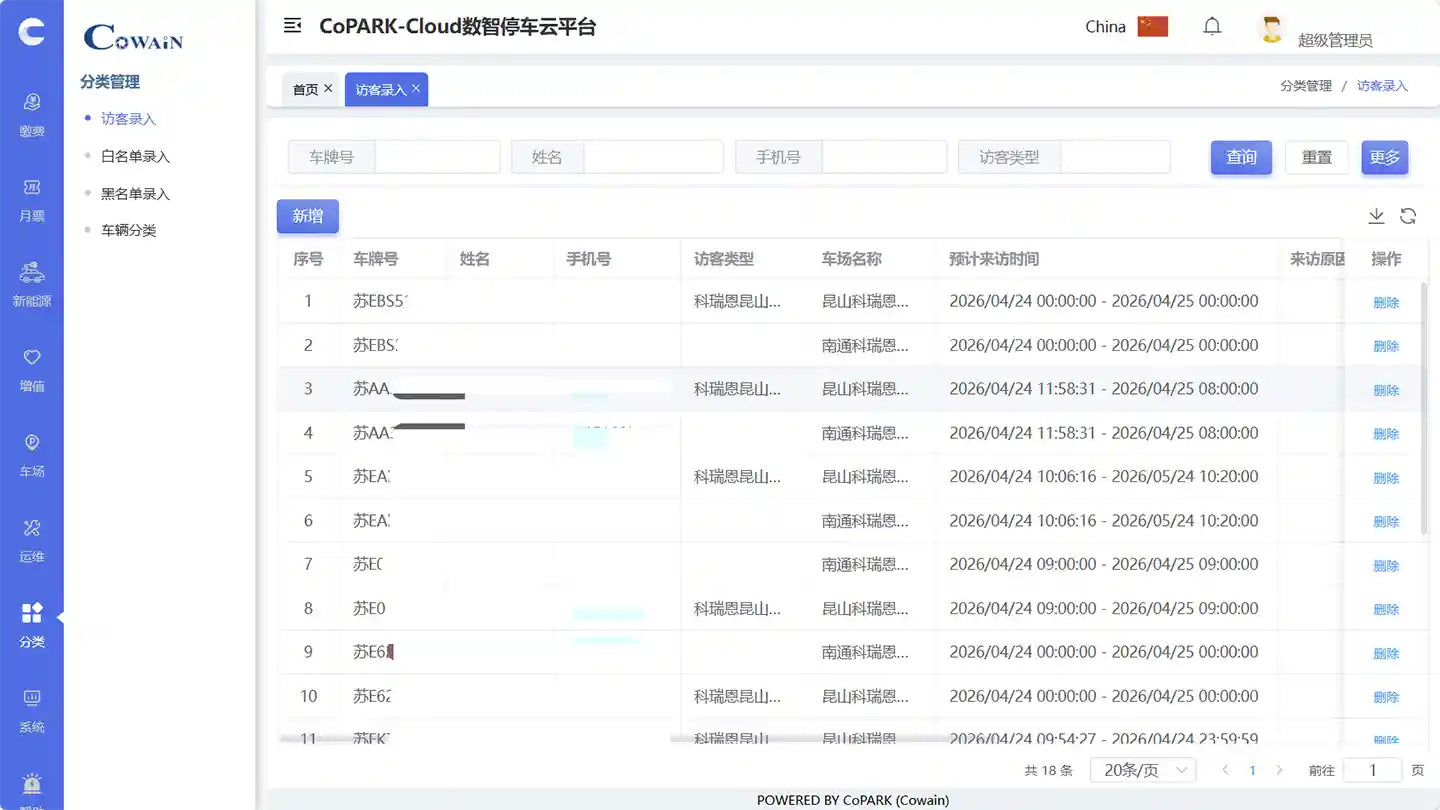Open the 系统 system section

[32, 711]
